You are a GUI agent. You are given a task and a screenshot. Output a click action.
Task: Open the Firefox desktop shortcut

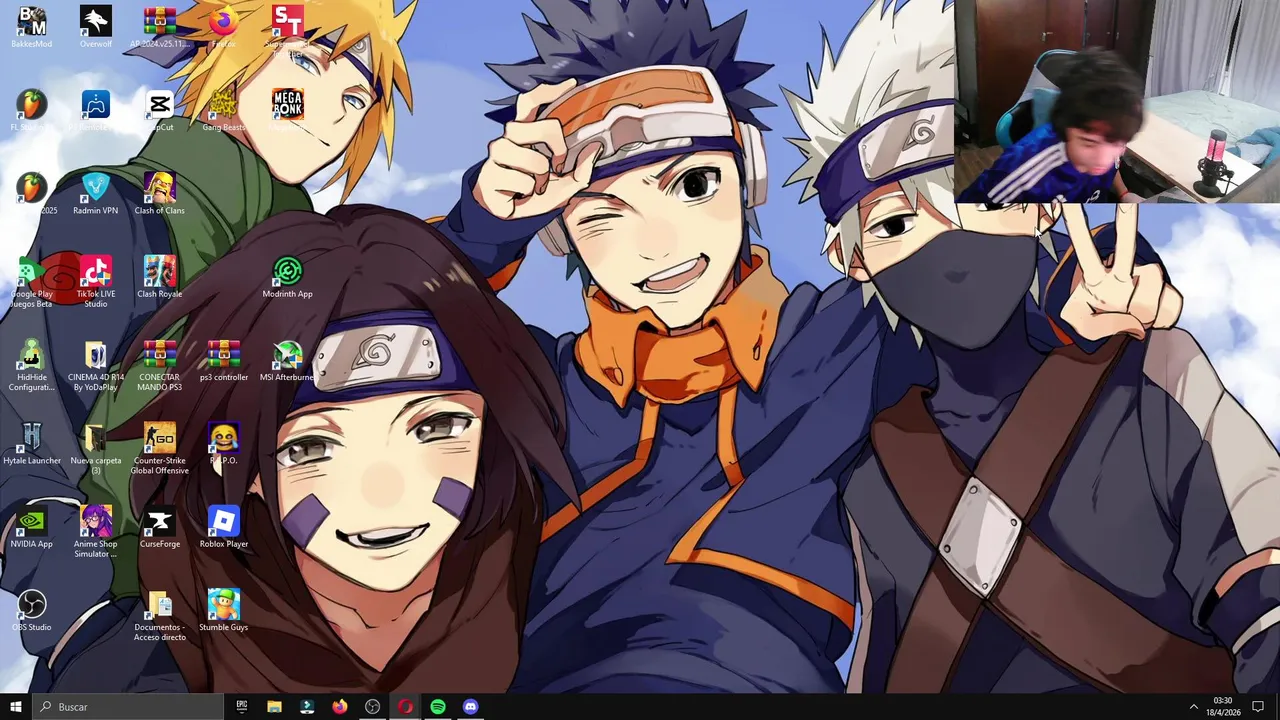coord(224,27)
